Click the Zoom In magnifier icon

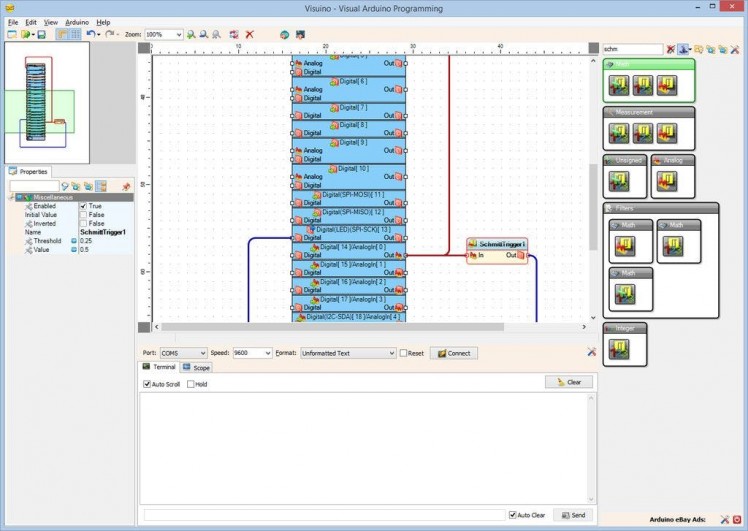coord(191,34)
